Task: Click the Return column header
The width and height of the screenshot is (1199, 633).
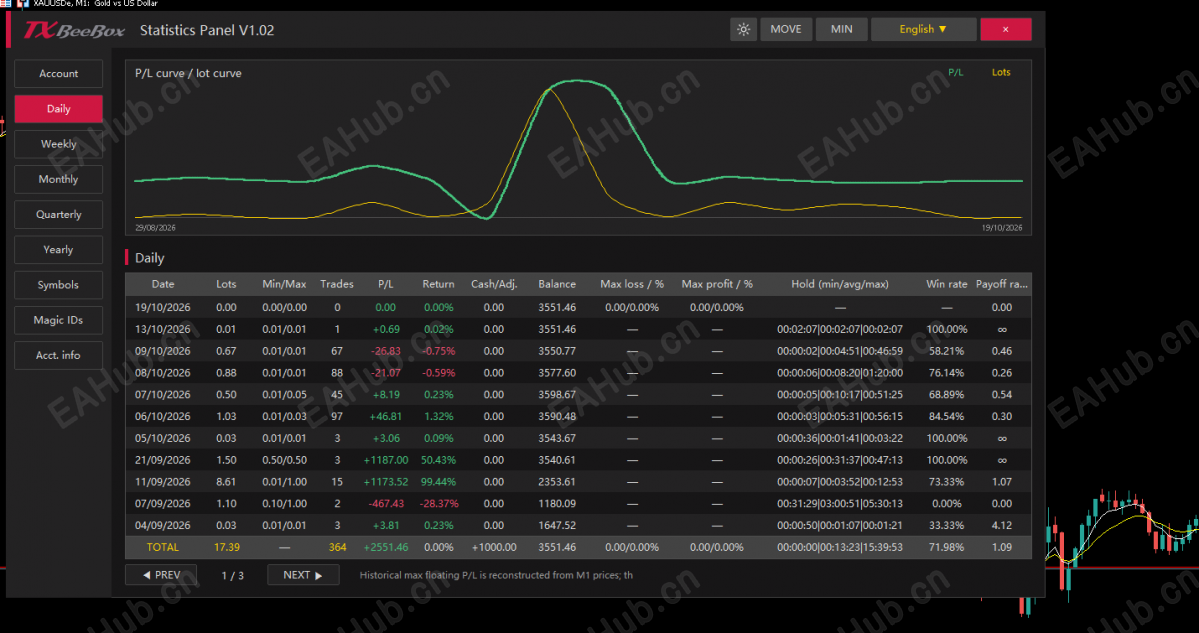Action: (x=438, y=284)
